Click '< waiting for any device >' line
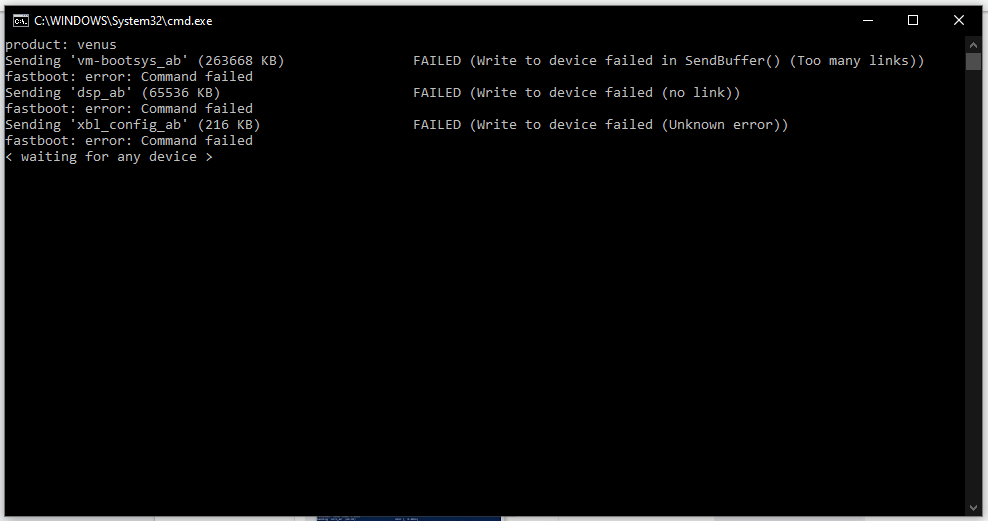 click(x=109, y=157)
